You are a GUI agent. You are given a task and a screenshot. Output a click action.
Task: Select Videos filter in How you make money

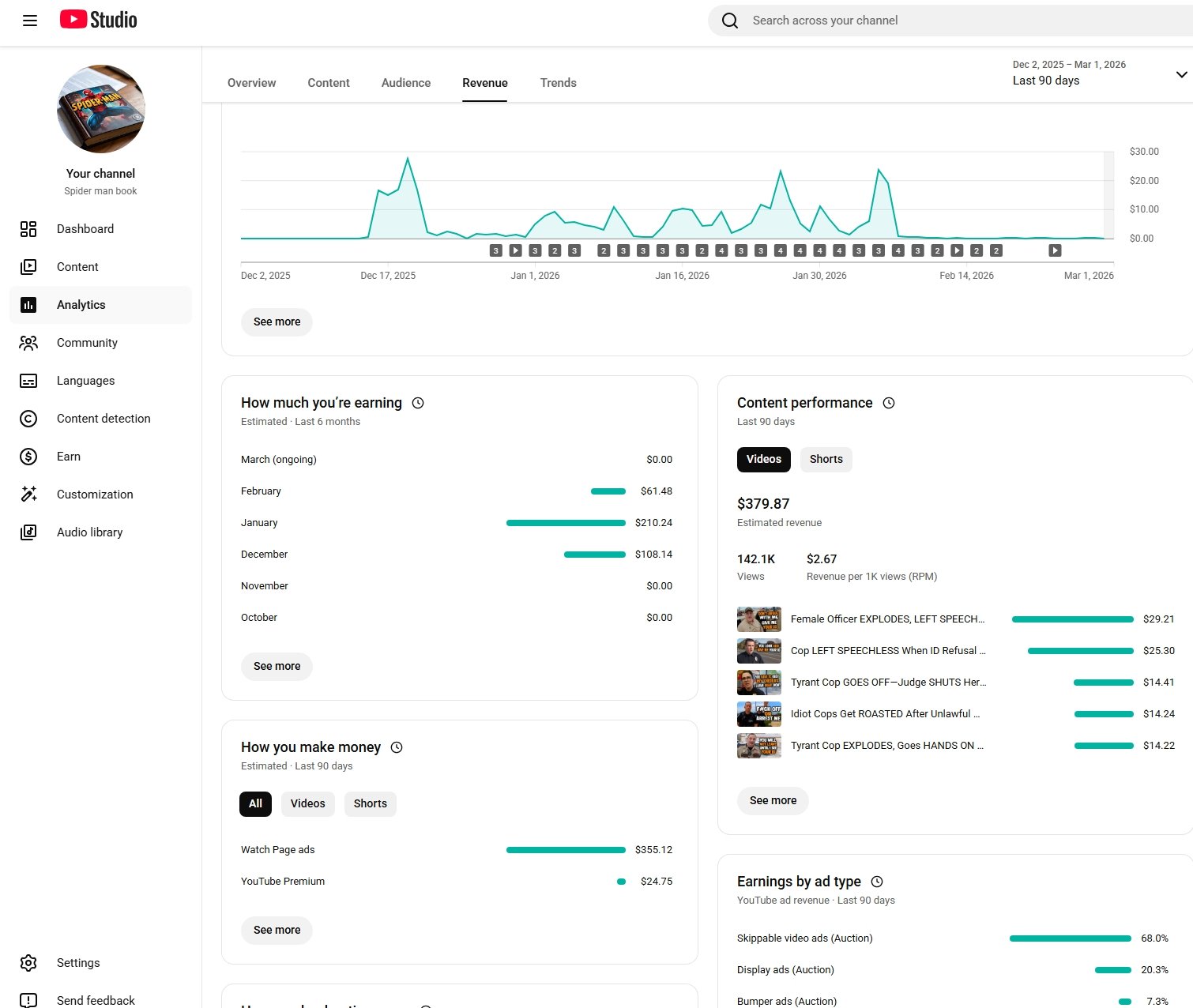click(307, 804)
